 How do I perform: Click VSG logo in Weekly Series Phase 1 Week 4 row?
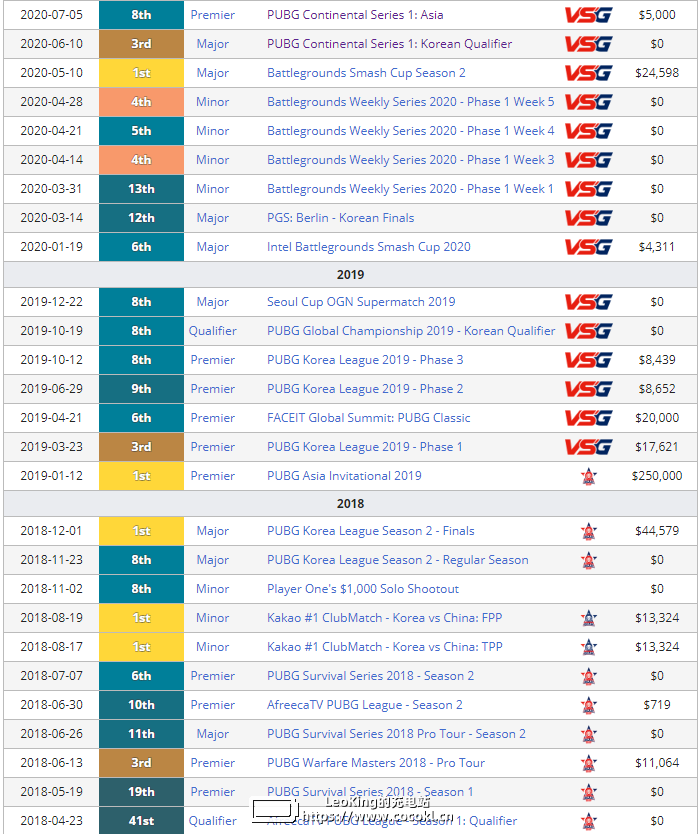tap(588, 131)
